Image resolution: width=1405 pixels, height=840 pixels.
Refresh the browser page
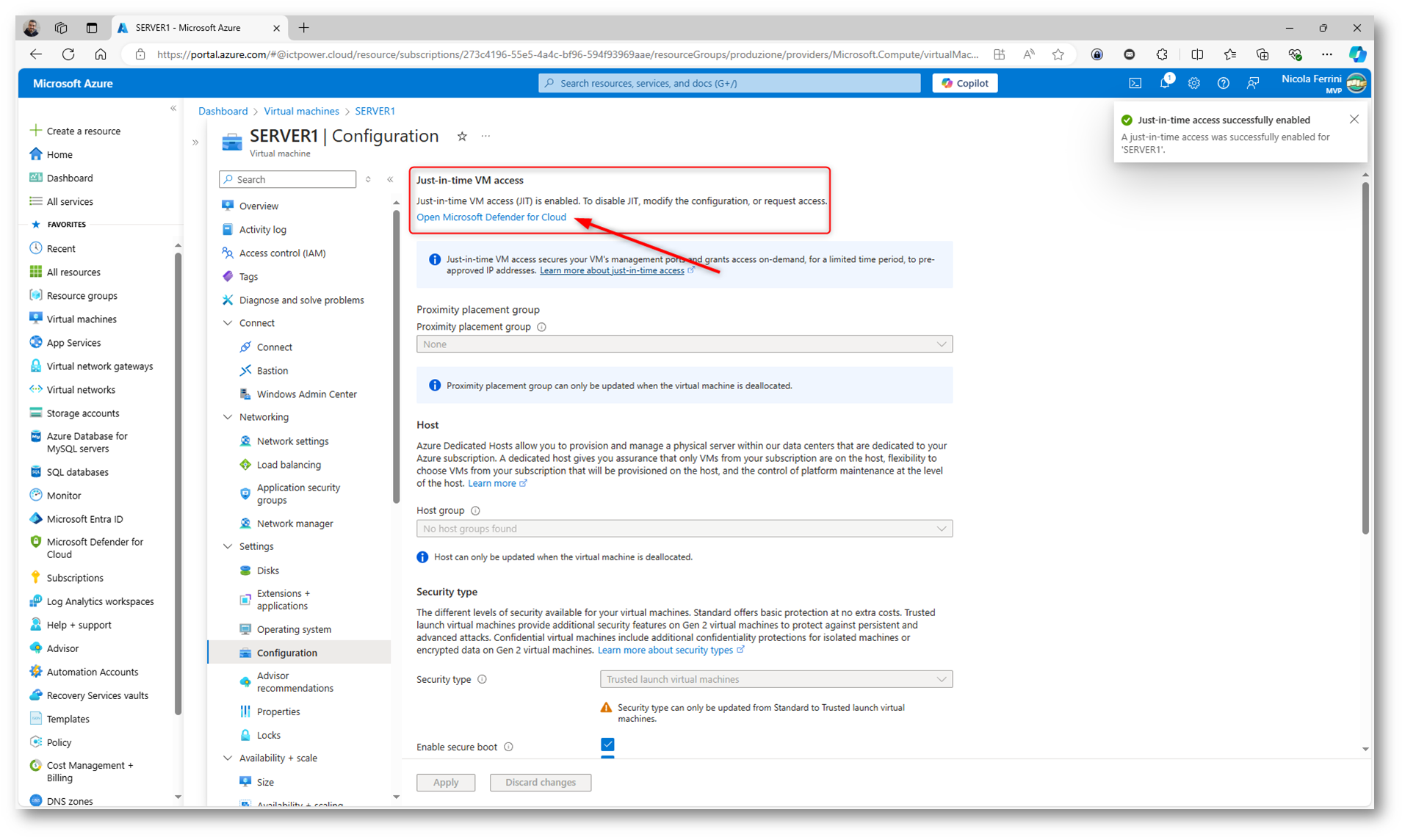click(x=68, y=54)
